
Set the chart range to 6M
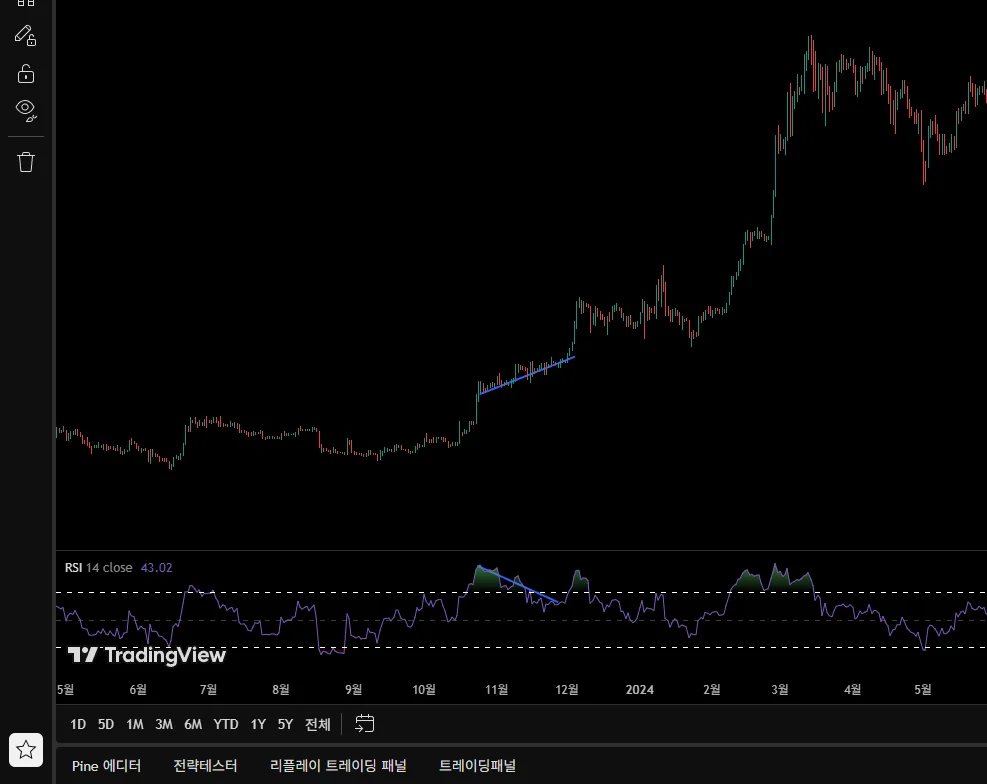(x=193, y=724)
